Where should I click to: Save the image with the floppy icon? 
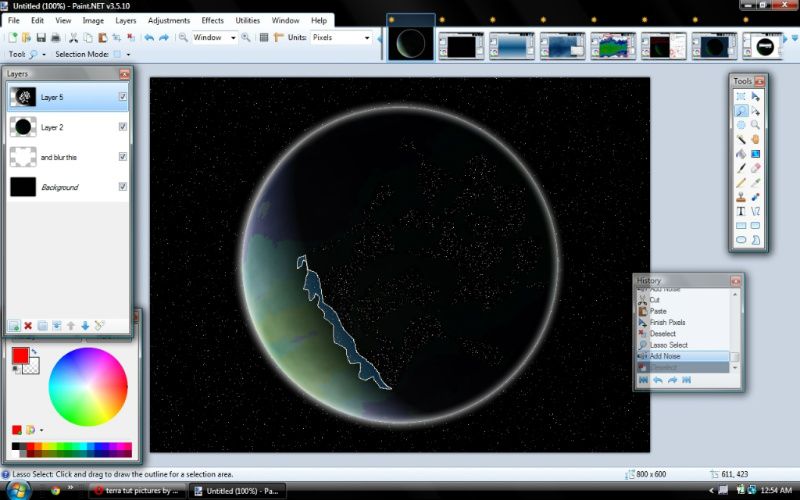41,37
